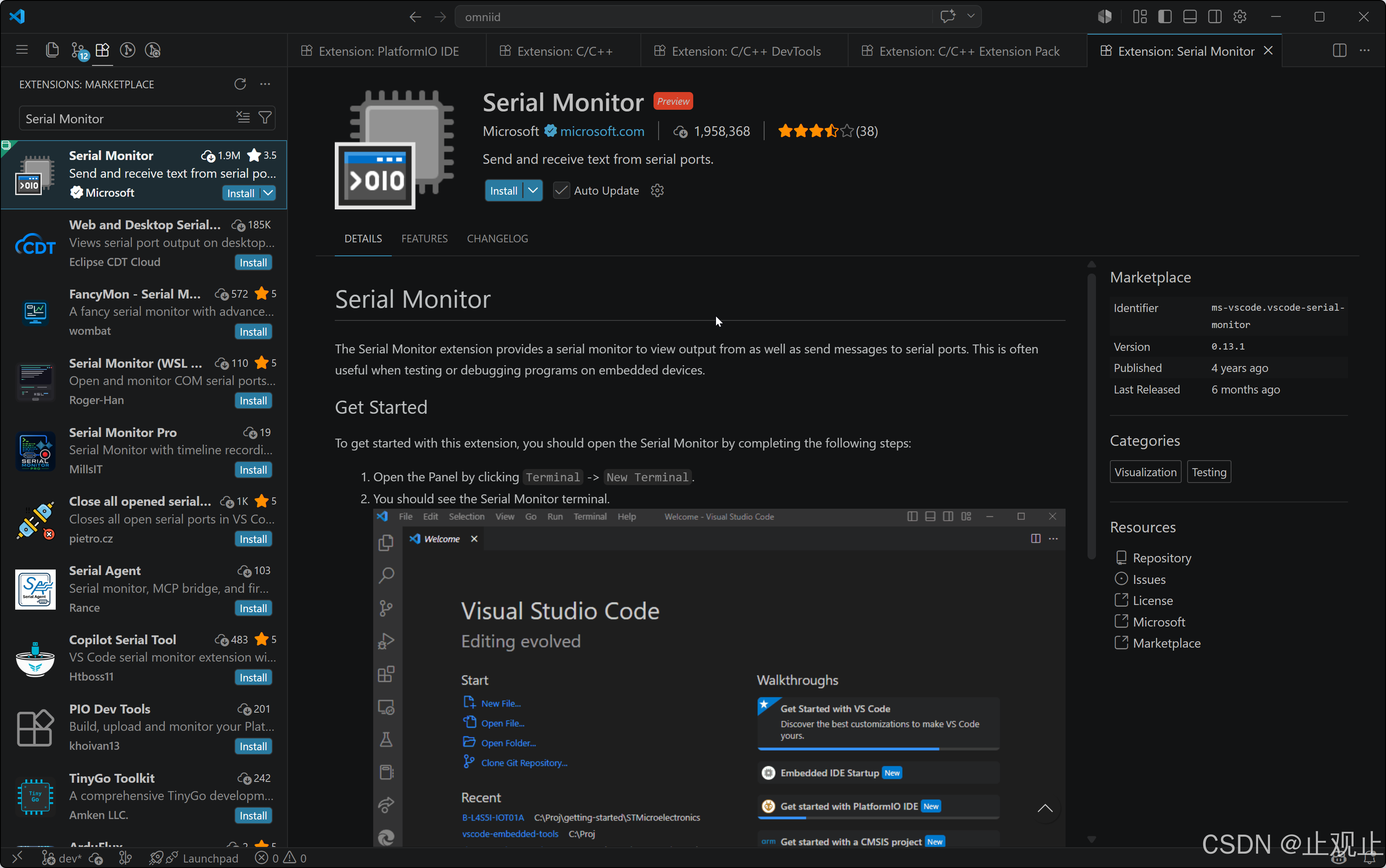The width and height of the screenshot is (1386, 868).
Task: Select Serial Agent extension in list
Action: 144,589
